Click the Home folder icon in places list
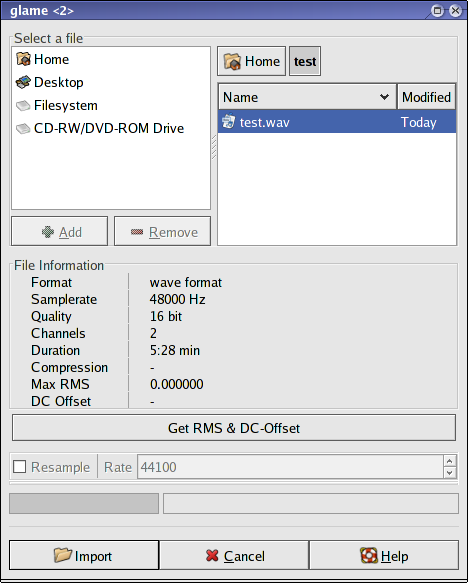The image size is (468, 583). click(23, 59)
